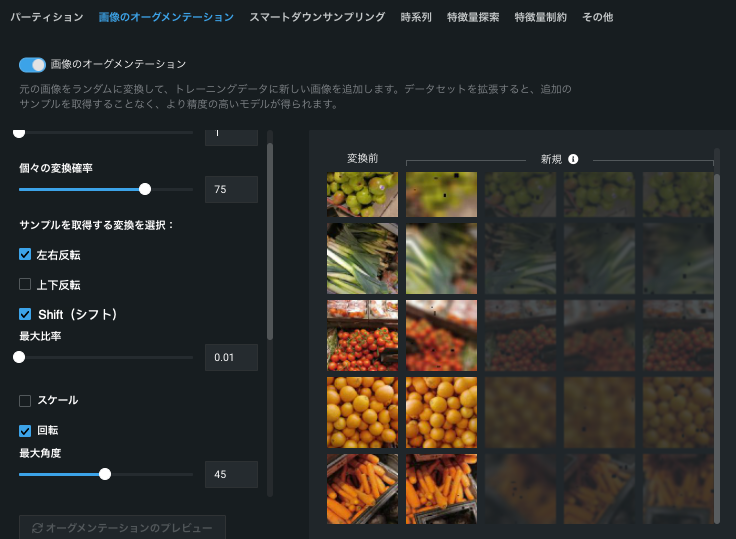Click the 個々の変換確率 label

[56, 168]
